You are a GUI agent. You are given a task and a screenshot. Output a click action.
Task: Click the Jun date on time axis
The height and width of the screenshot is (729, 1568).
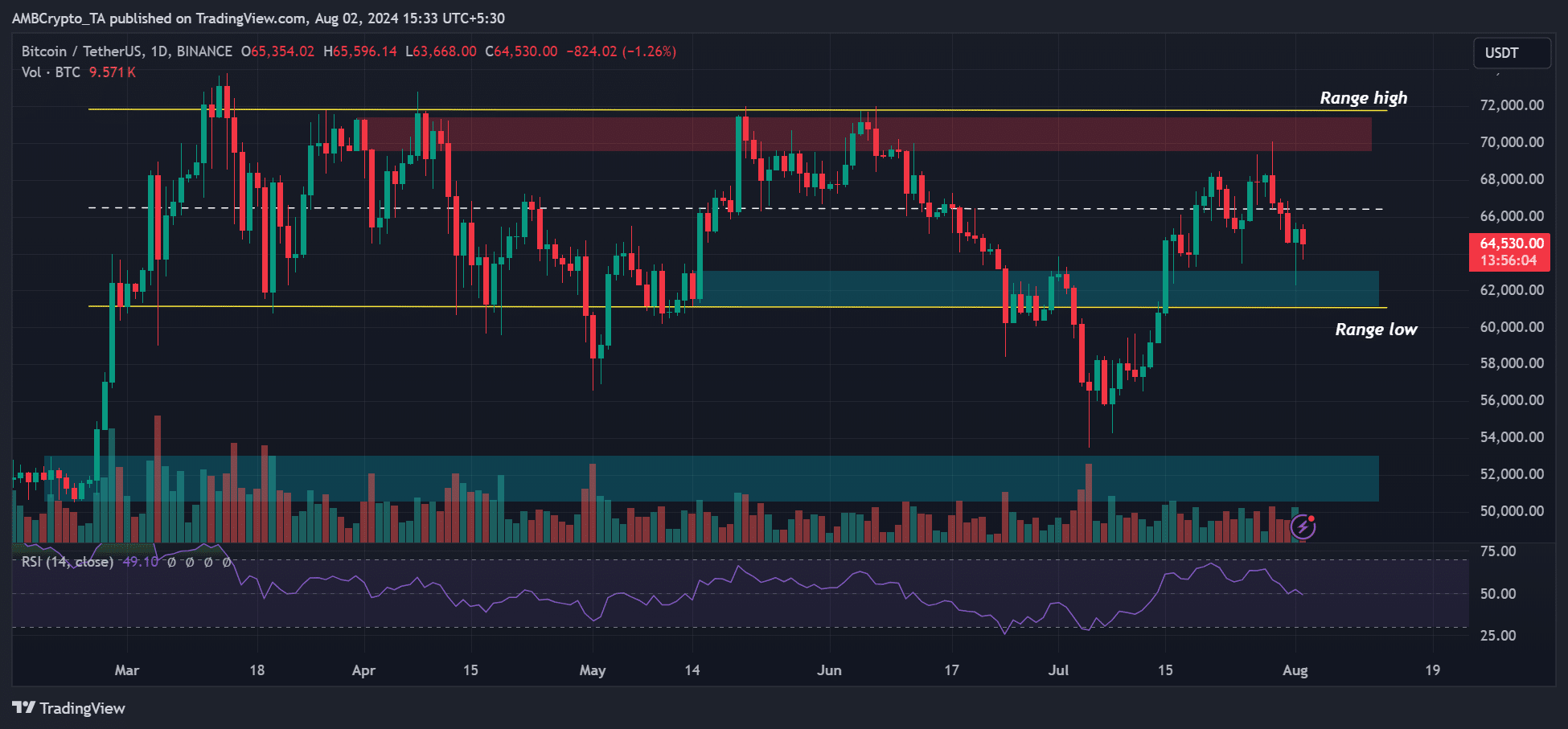tap(829, 670)
